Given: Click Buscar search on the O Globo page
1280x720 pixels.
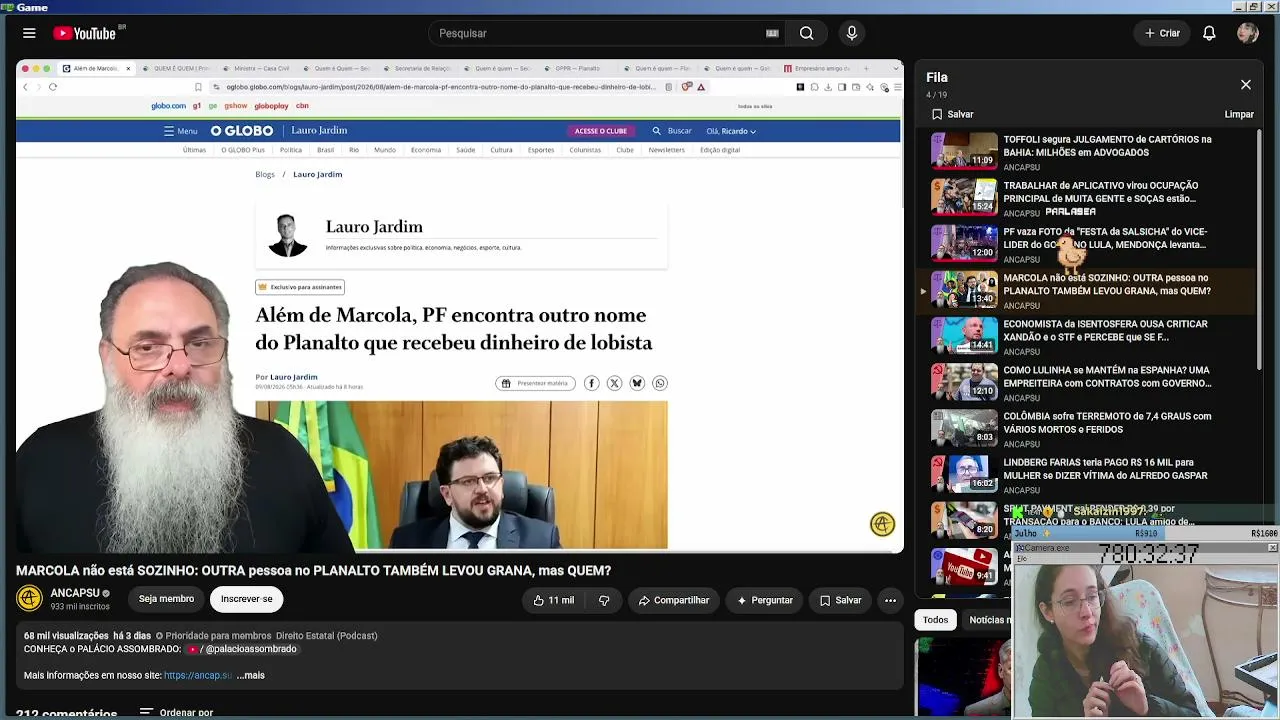Looking at the screenshot, I should pos(672,131).
